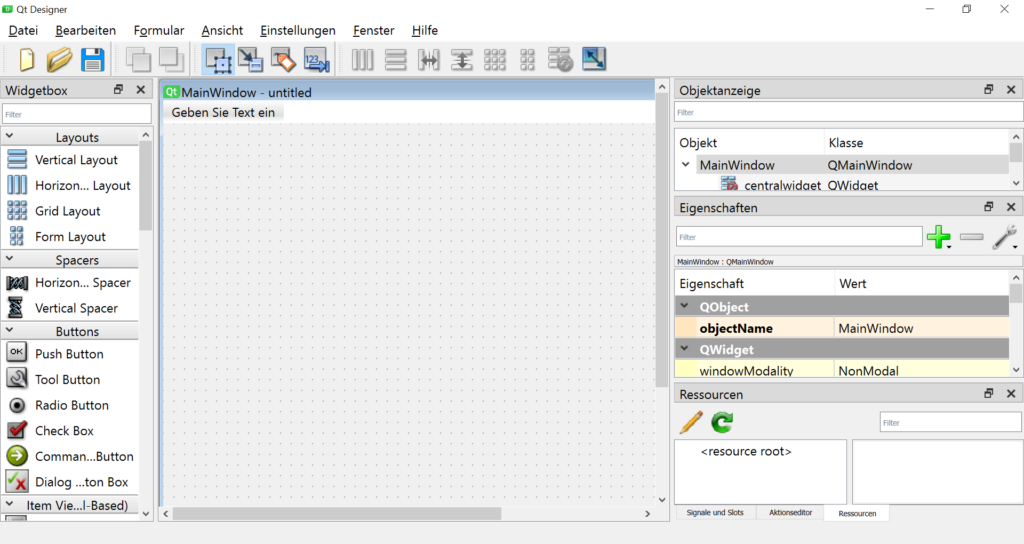Edit resources with the pencil icon
1024x544 pixels.
pos(691,423)
